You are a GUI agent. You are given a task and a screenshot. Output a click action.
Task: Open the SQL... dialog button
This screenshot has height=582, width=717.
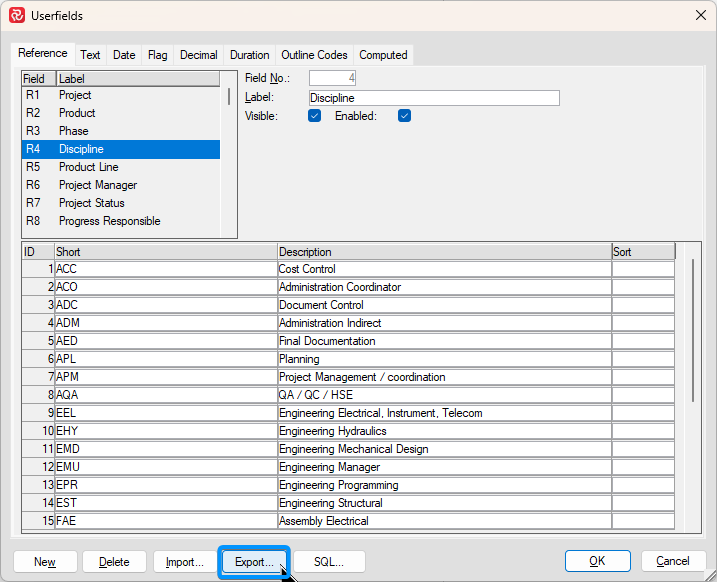click(329, 562)
